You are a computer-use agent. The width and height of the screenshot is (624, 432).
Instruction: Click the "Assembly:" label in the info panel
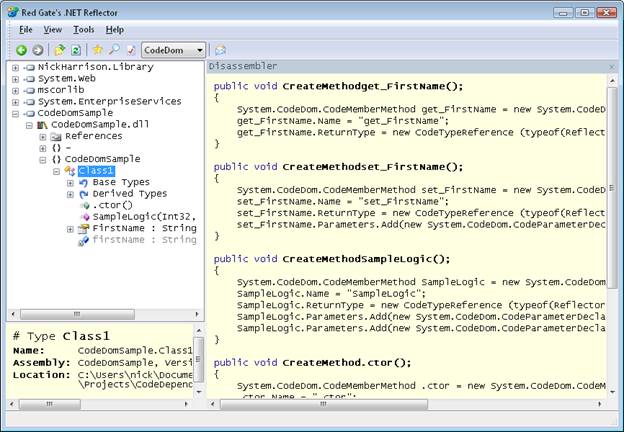click(x=41, y=363)
